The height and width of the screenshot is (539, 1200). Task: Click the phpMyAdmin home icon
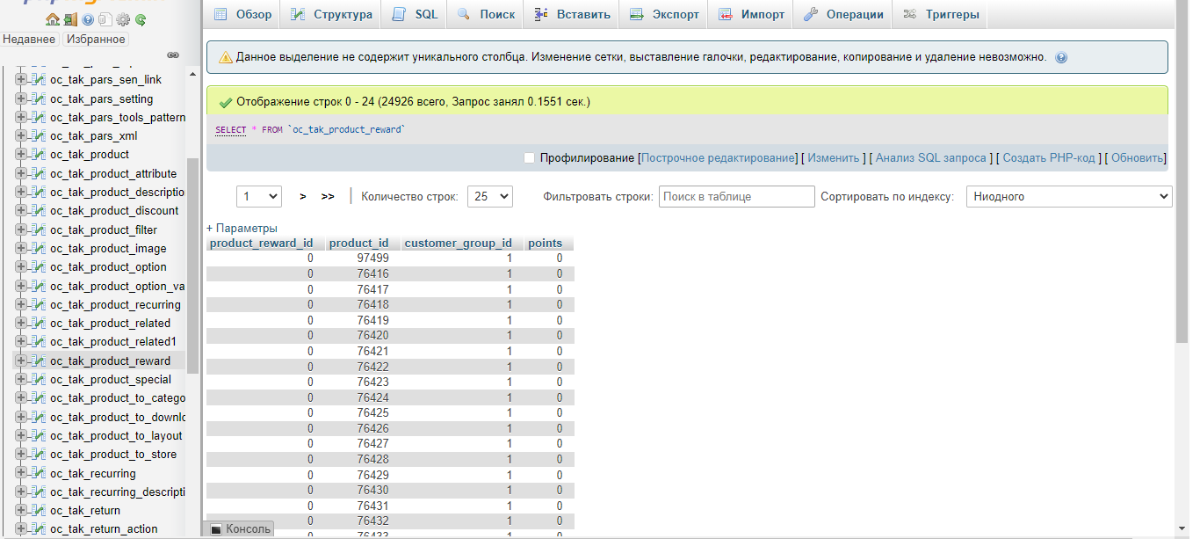pos(52,19)
